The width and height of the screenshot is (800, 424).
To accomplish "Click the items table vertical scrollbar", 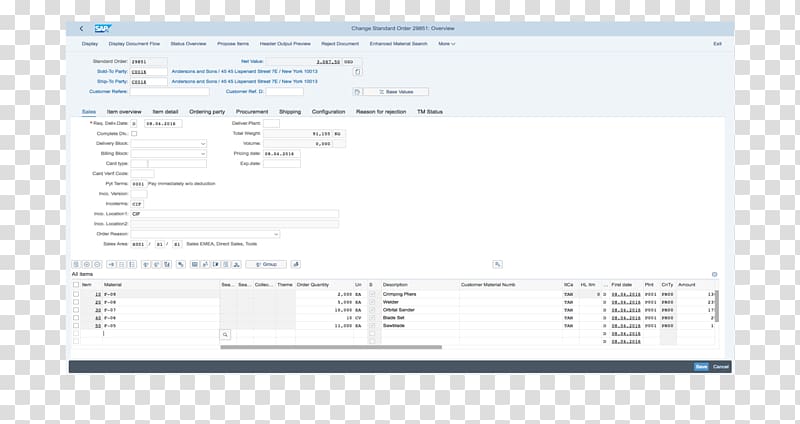I will [x=717, y=306].
